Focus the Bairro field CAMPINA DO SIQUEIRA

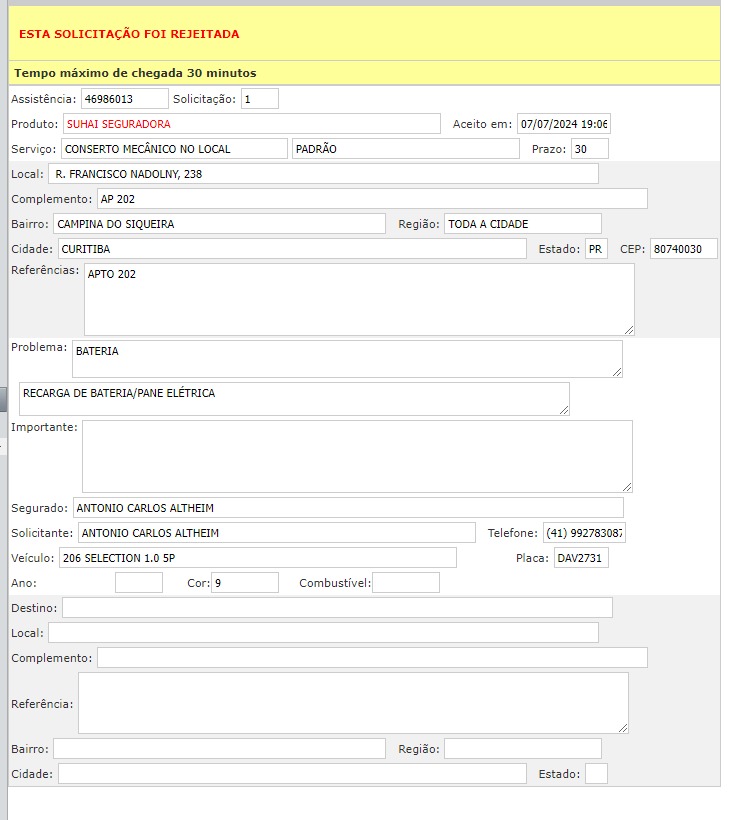(218, 224)
